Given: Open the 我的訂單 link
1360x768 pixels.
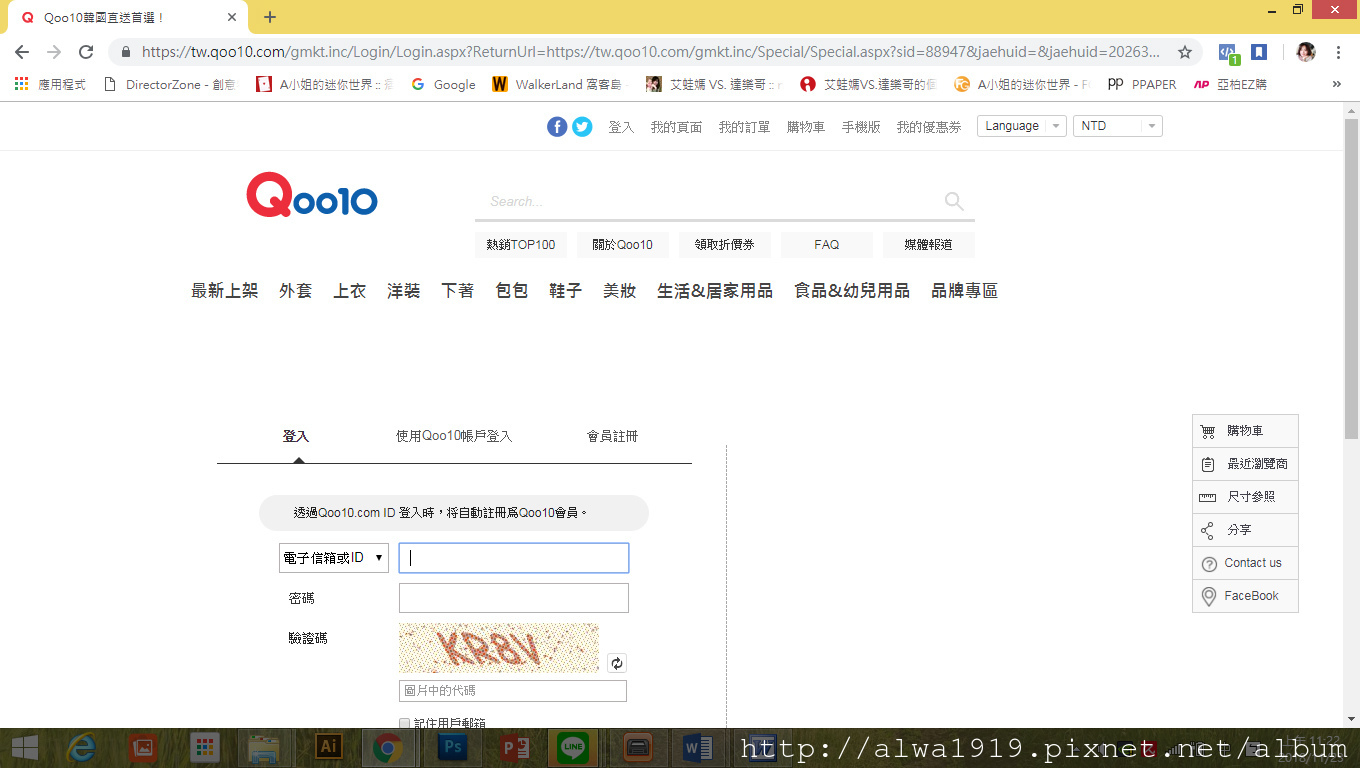Looking at the screenshot, I should [745, 127].
